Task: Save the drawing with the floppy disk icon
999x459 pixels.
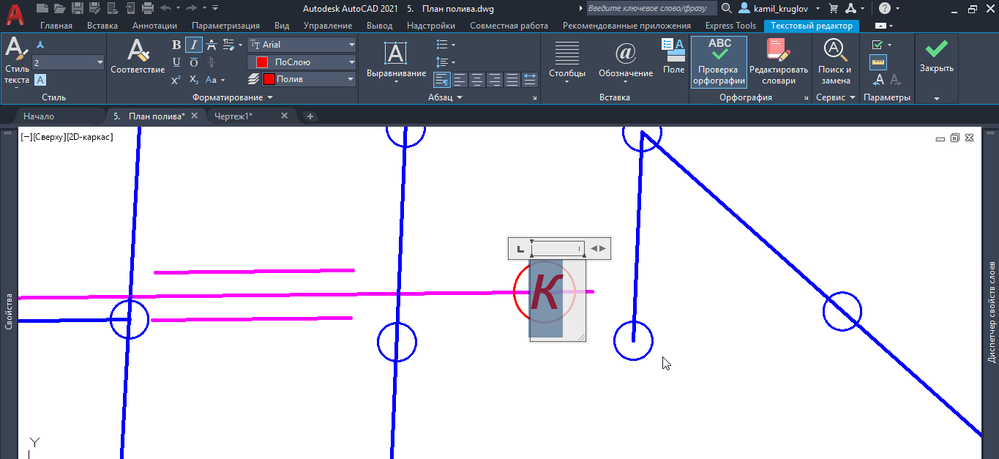Action: tap(77, 8)
